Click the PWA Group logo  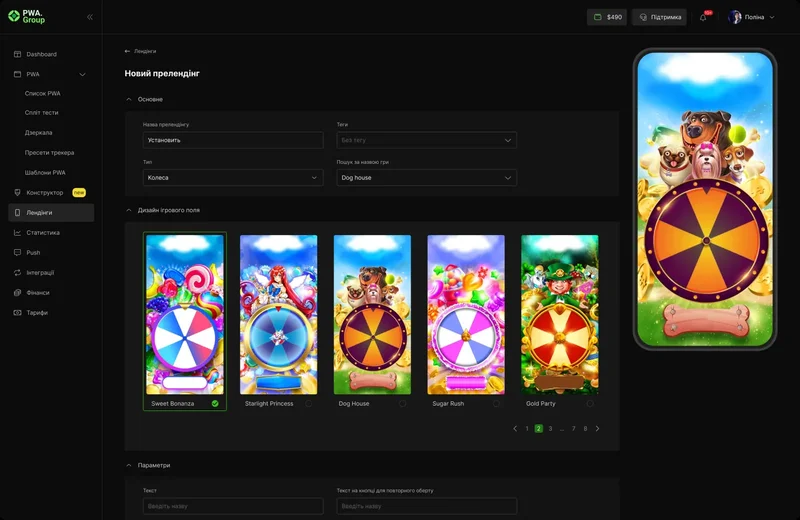(27, 17)
